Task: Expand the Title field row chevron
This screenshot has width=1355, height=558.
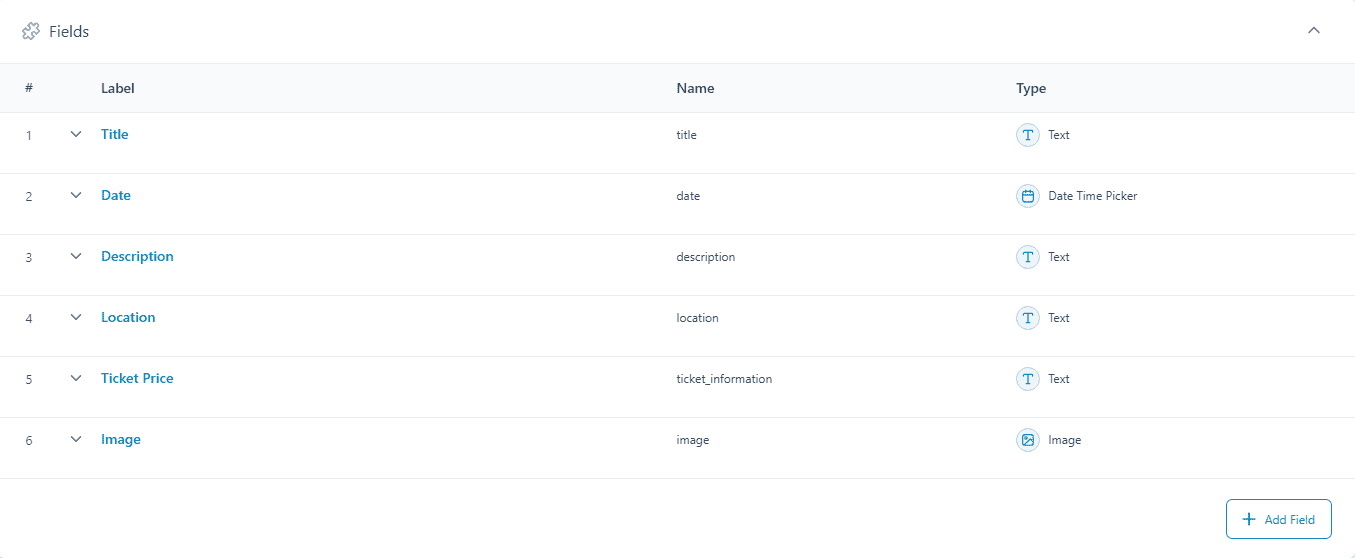Action: pyautogui.click(x=76, y=134)
